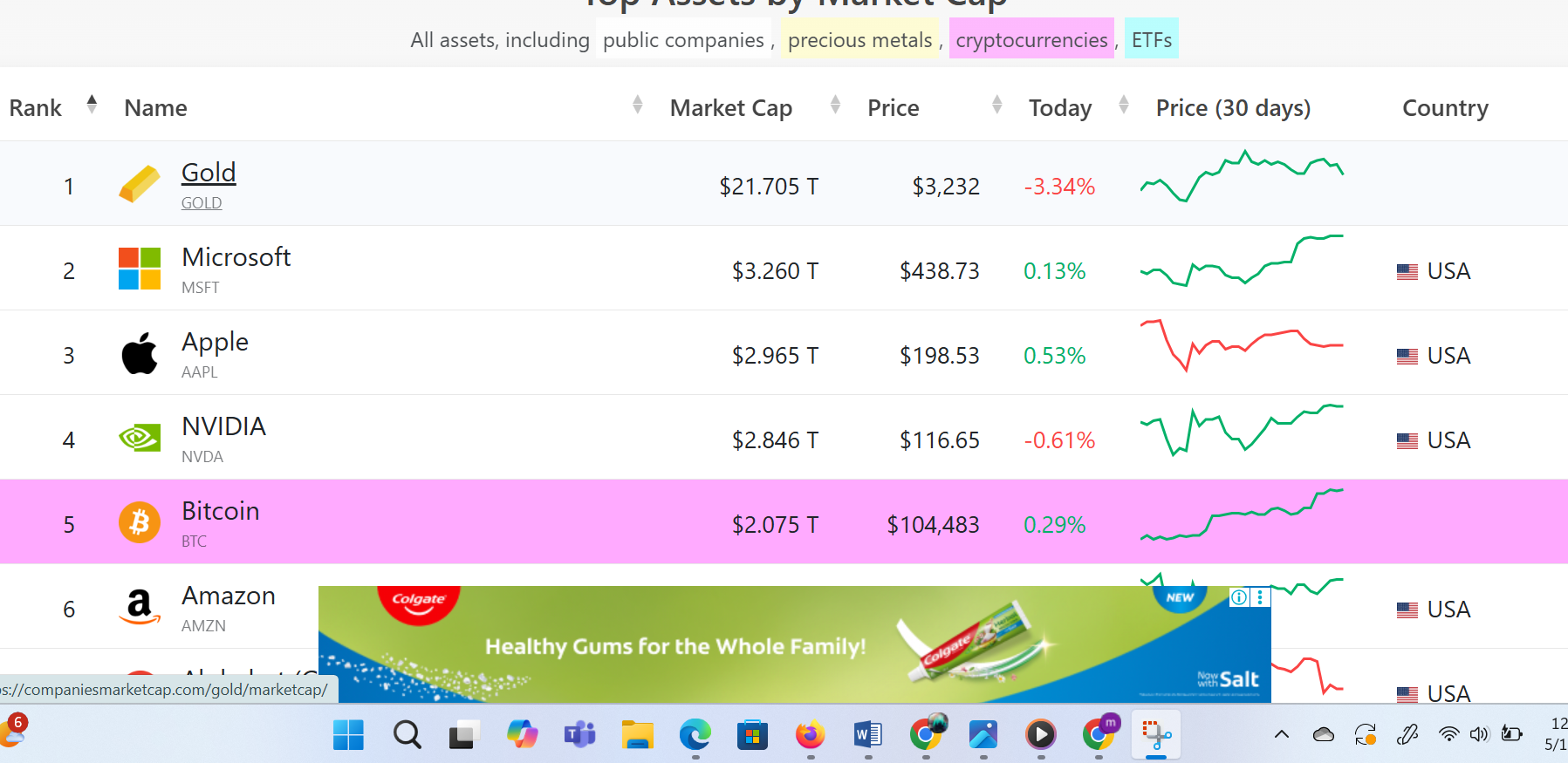Show hidden tray icons chevron

coord(1282,734)
